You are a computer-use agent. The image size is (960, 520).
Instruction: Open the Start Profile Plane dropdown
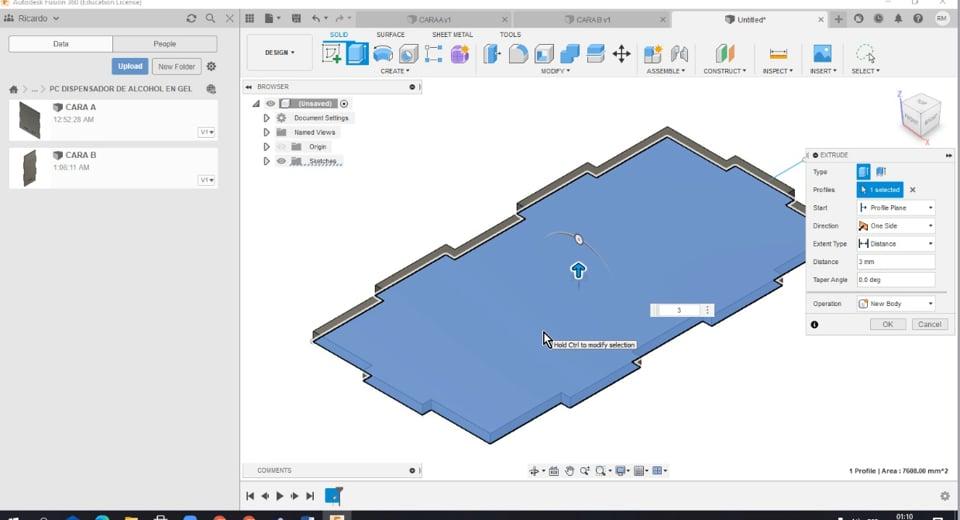tap(896, 208)
